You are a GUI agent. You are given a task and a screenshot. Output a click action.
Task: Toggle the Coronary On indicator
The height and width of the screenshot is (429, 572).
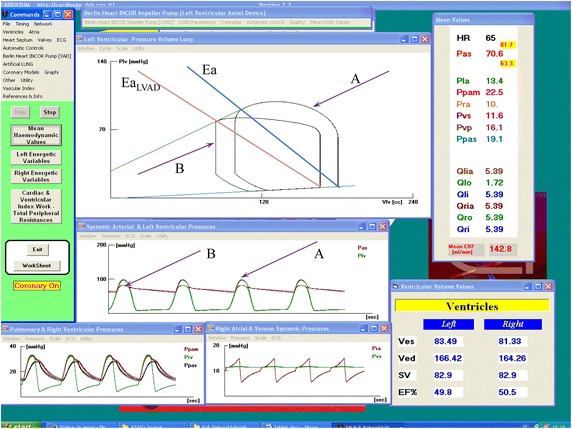click(37, 286)
